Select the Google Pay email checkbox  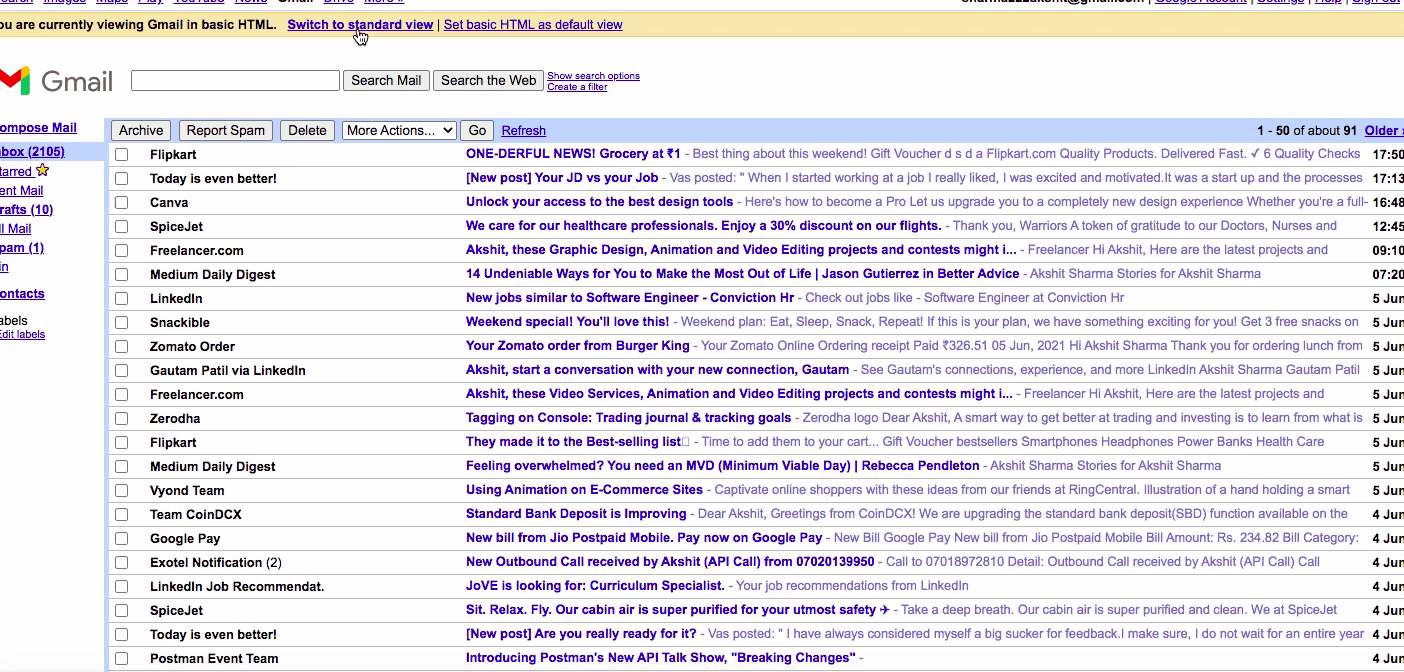[122, 538]
